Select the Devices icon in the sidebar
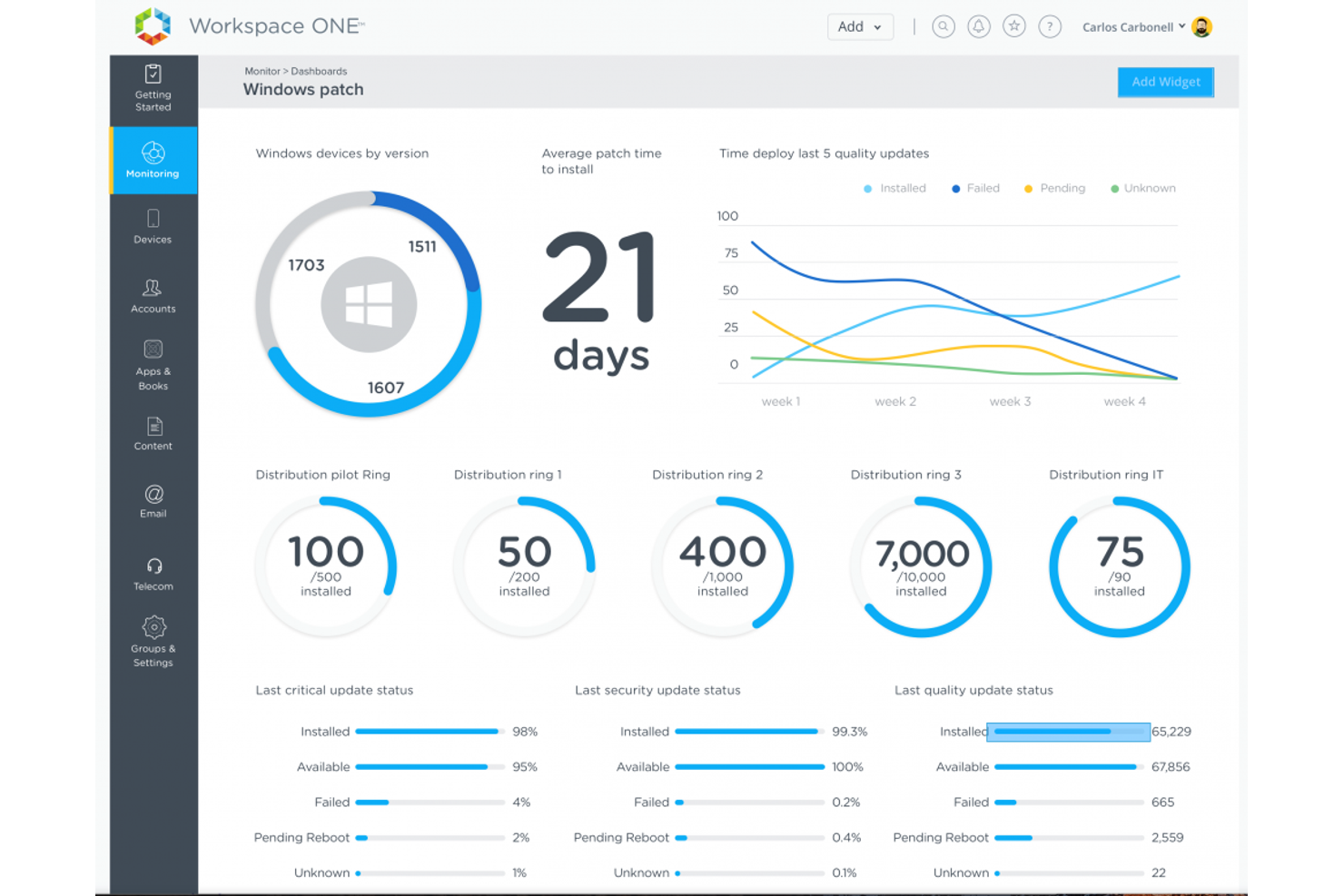1344x896 pixels. (153, 225)
